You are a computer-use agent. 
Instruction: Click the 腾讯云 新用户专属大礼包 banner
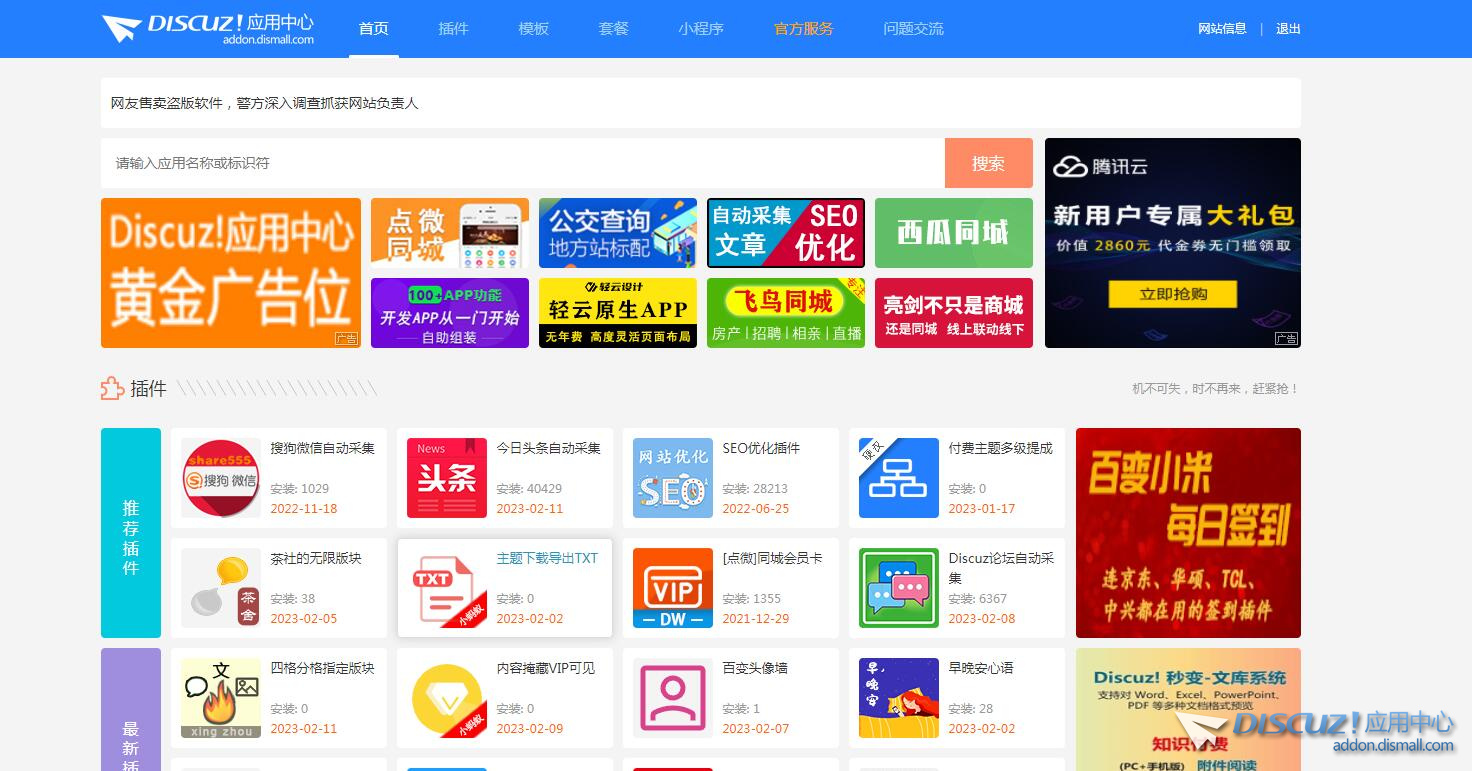pyautogui.click(x=1172, y=242)
